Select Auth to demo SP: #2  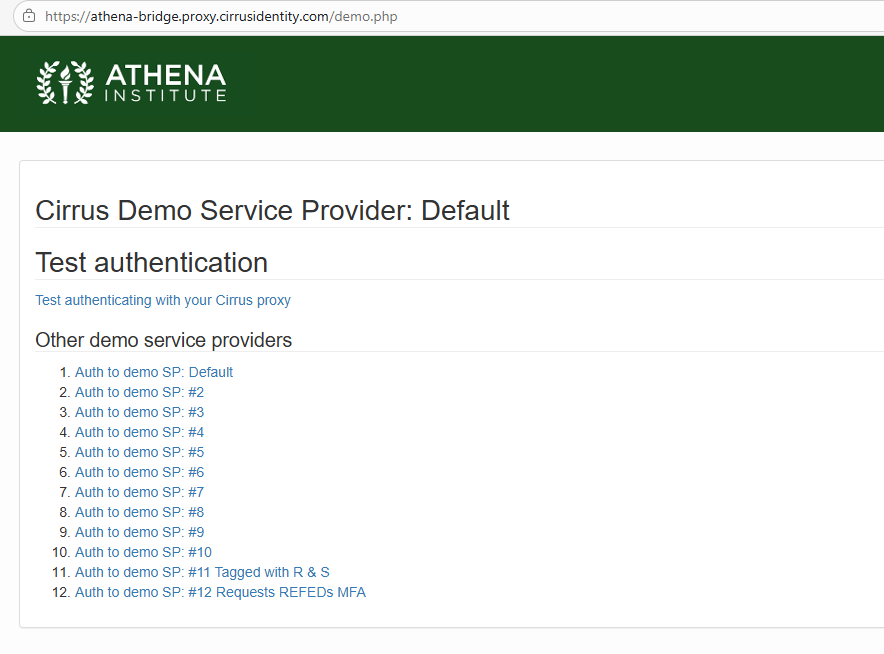tap(139, 392)
